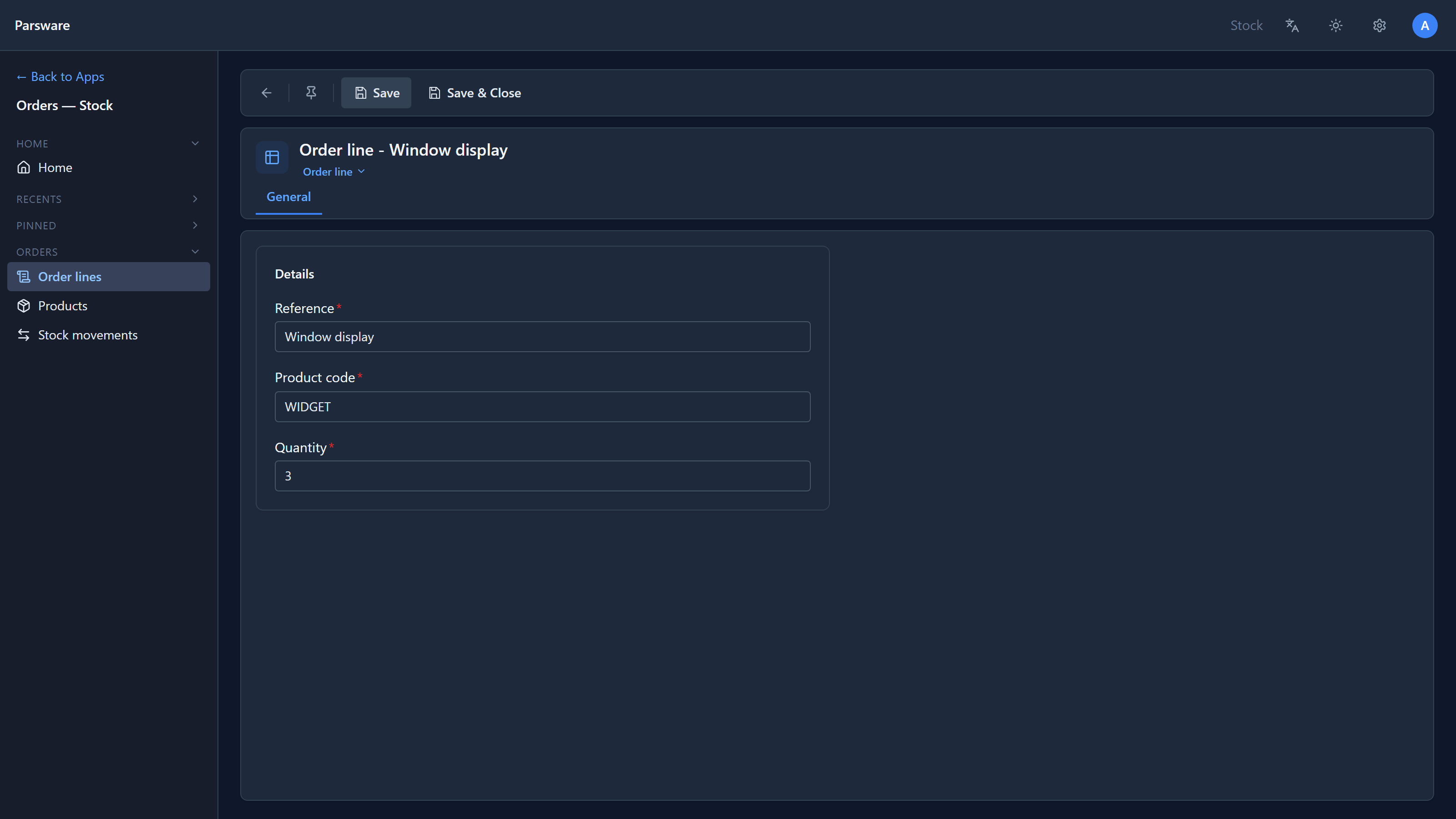Click the Stock movements arrows icon
The height and width of the screenshot is (819, 1456).
[24, 335]
